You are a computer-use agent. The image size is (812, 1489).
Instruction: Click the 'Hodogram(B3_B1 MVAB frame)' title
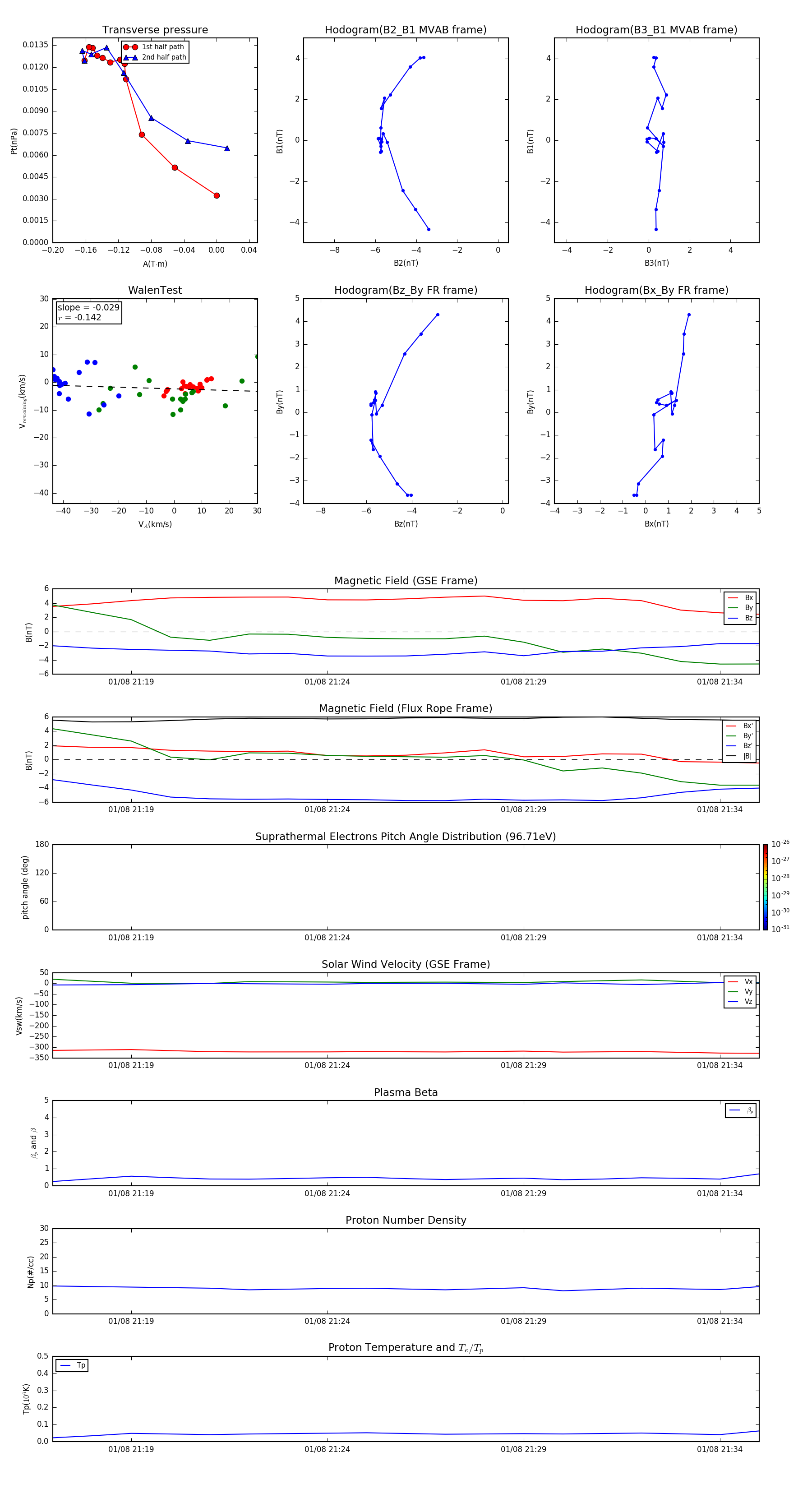656,30
